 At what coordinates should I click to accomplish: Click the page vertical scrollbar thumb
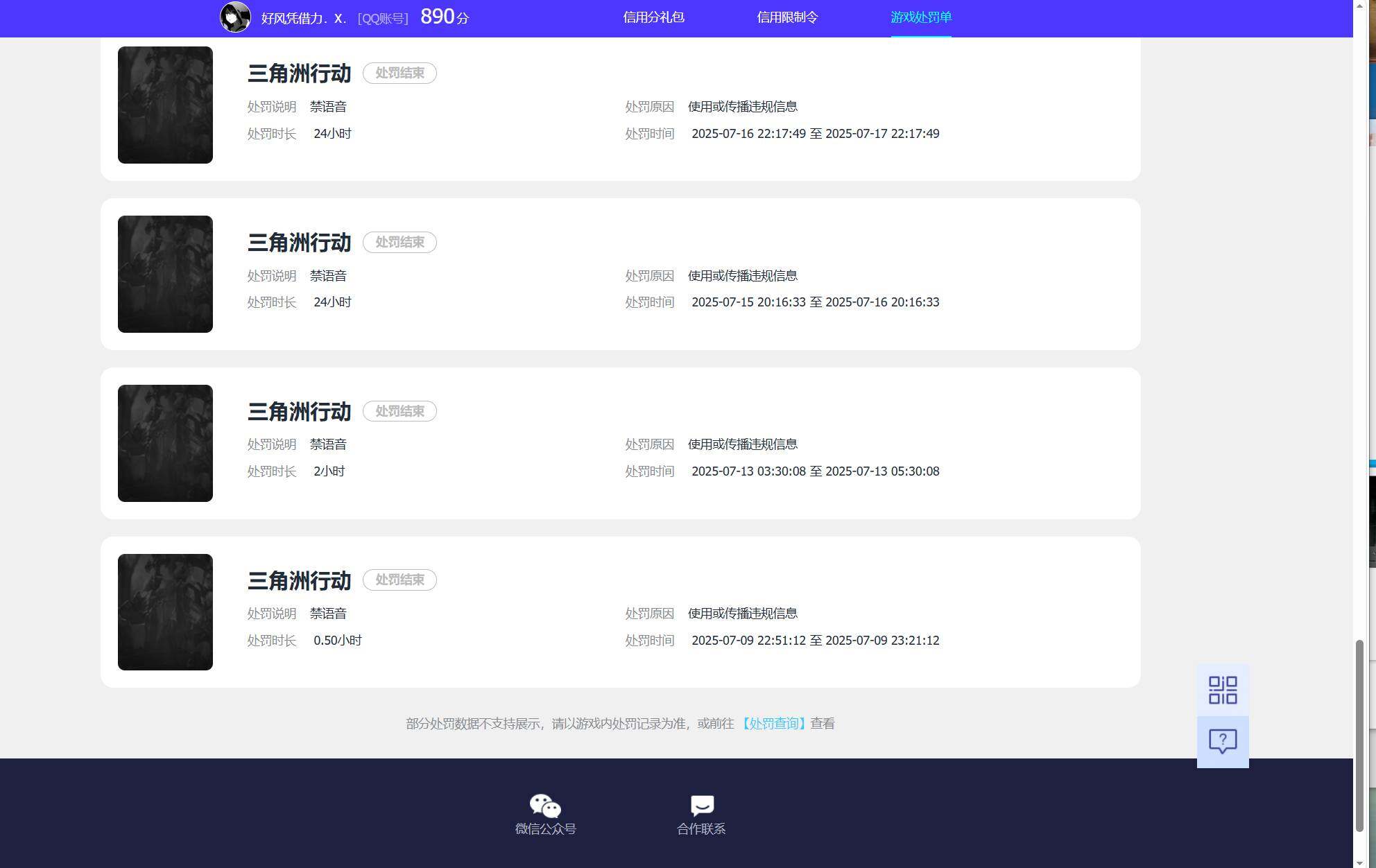pos(1359,736)
